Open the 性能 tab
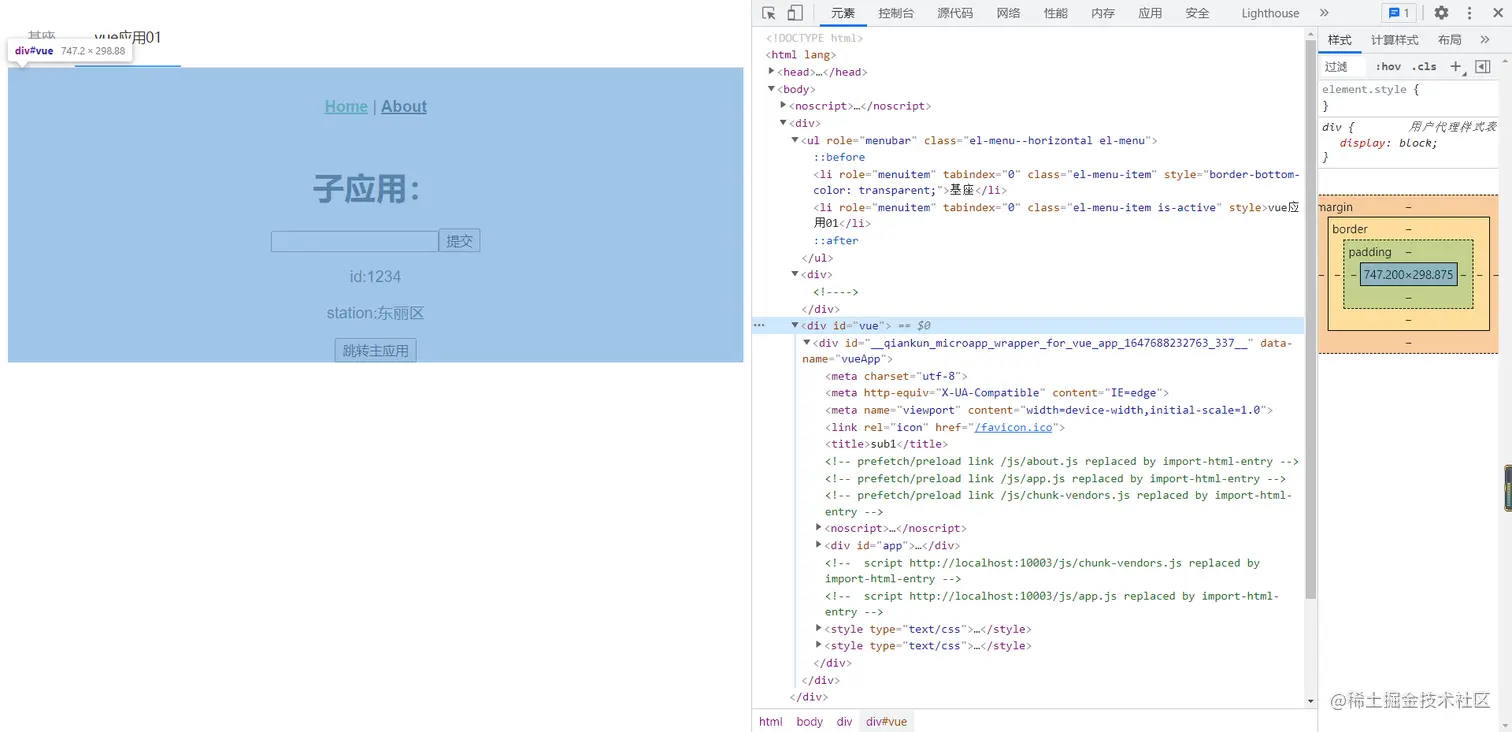This screenshot has height=732, width=1512. [1055, 13]
